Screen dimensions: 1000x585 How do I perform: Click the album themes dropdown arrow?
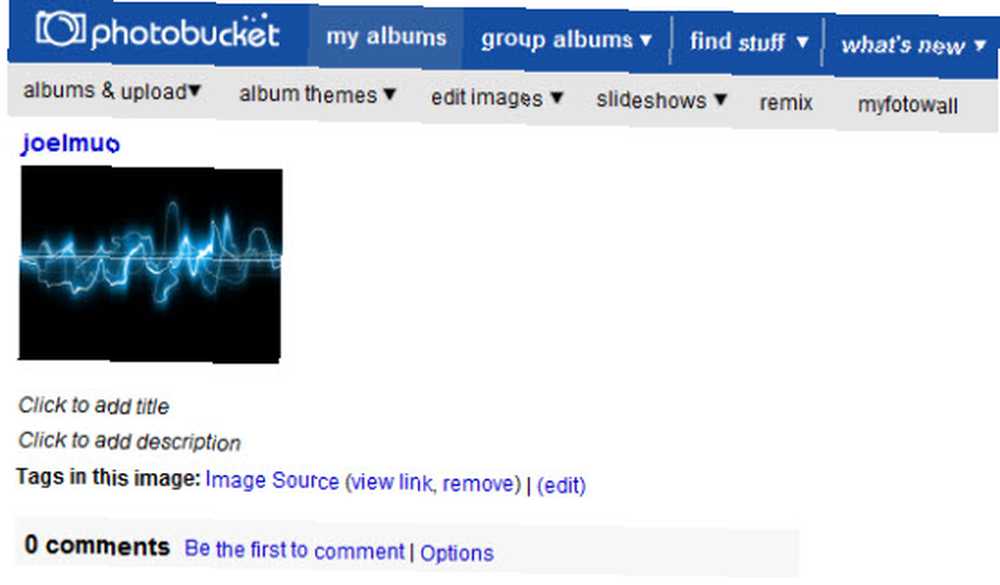click(x=390, y=94)
